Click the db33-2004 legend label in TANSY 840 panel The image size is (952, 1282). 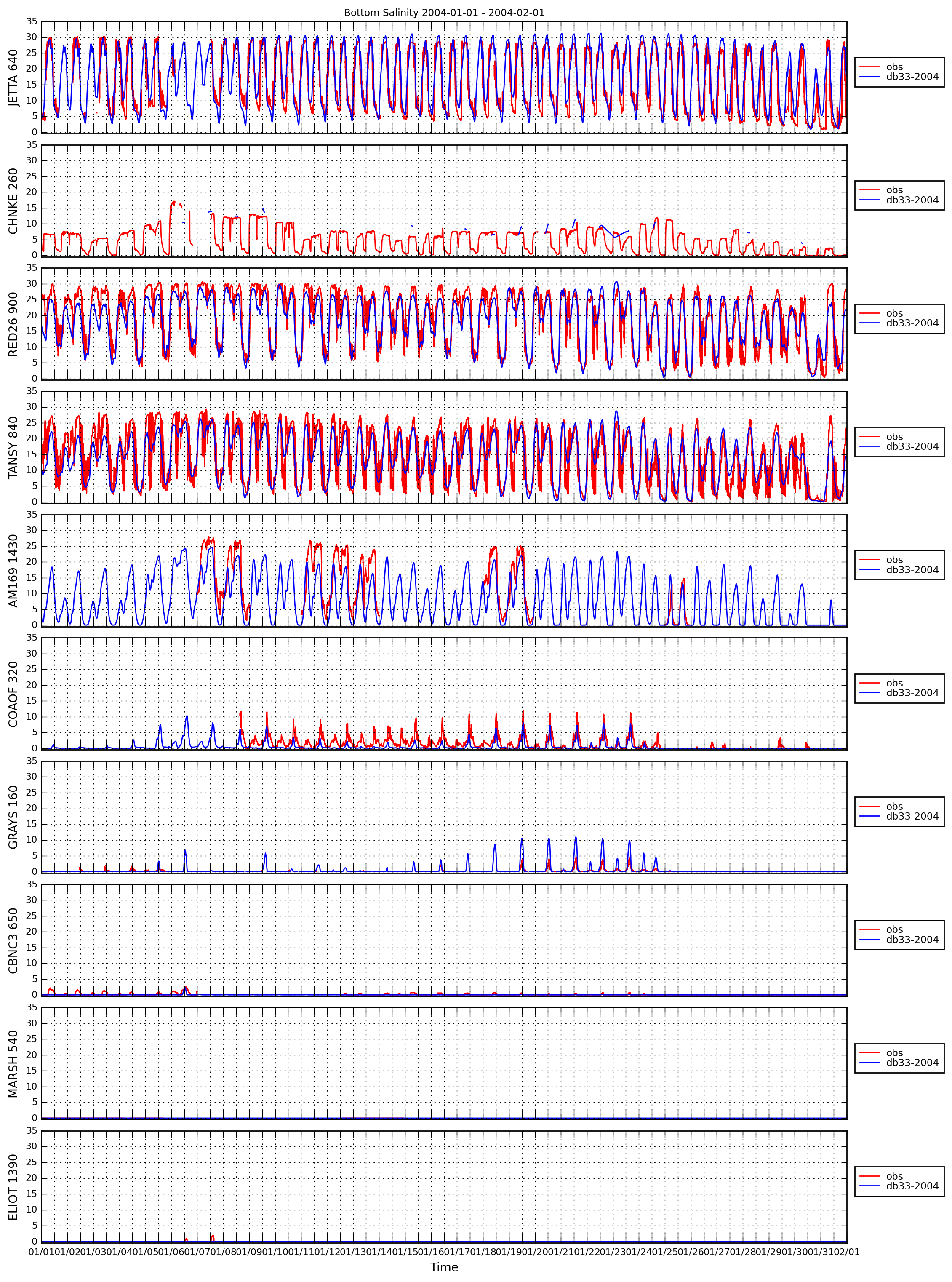(x=912, y=446)
